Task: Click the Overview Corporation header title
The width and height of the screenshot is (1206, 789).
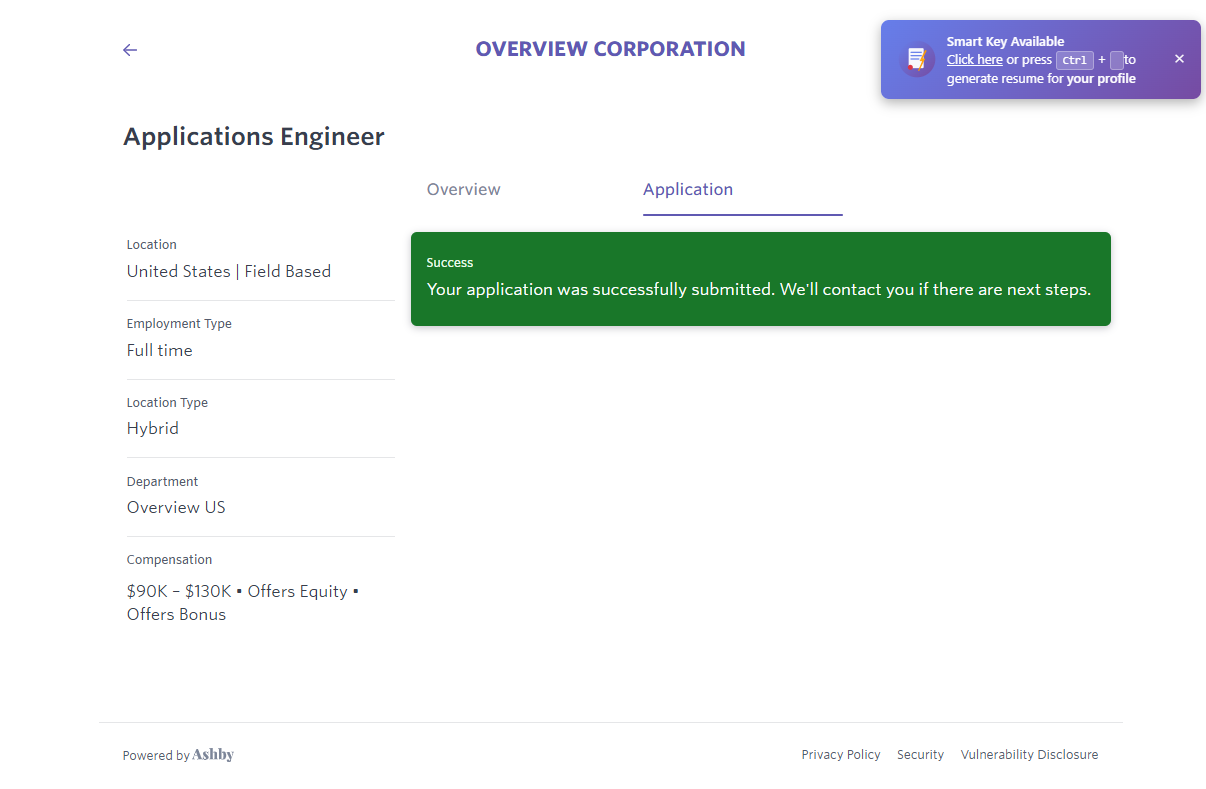Action: (x=610, y=49)
